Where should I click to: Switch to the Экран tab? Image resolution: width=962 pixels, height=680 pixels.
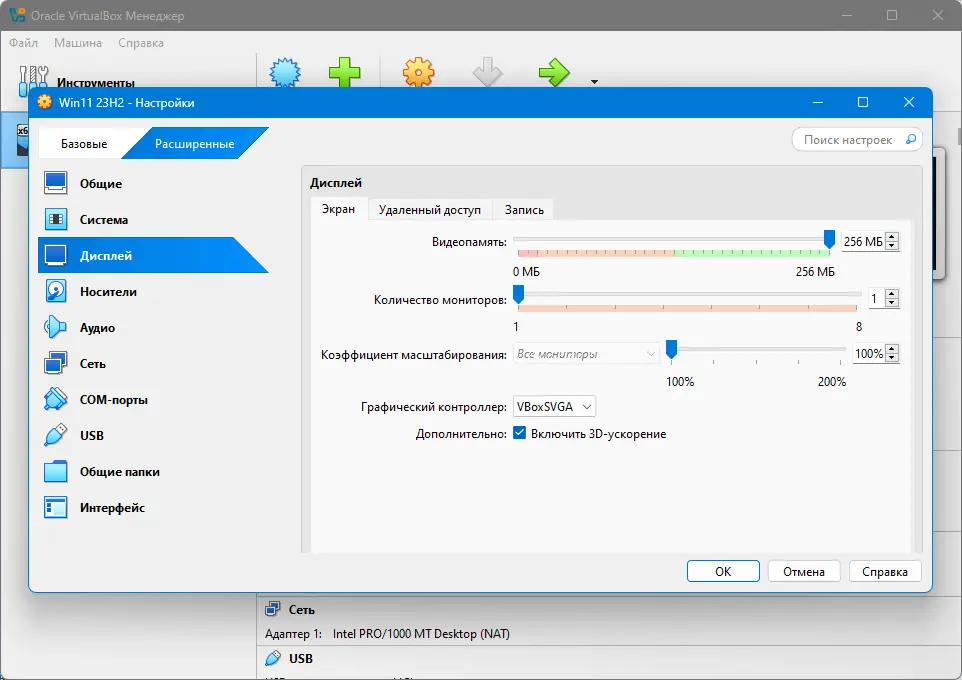(339, 209)
